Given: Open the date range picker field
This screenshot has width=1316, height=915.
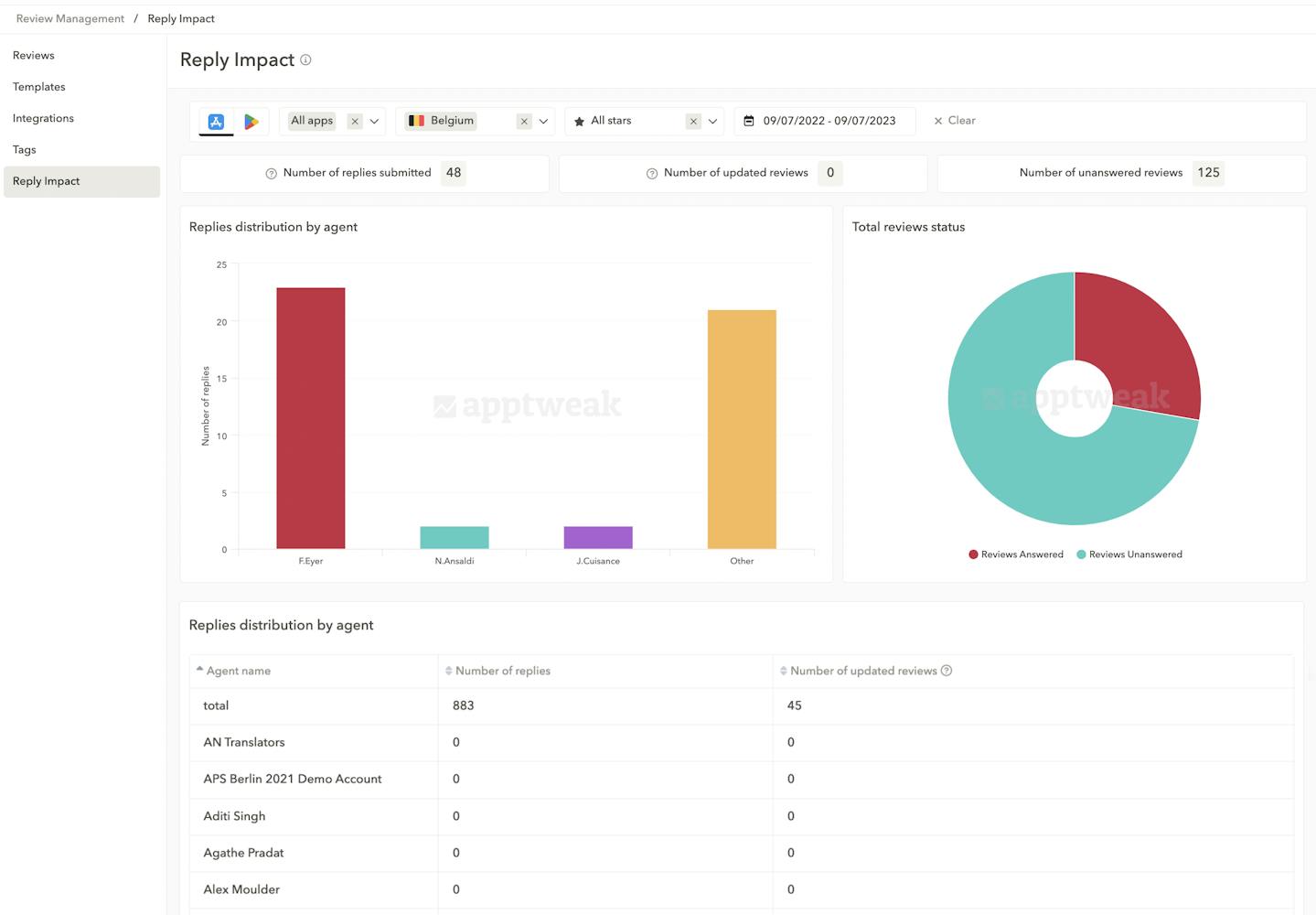Looking at the screenshot, I should point(825,121).
